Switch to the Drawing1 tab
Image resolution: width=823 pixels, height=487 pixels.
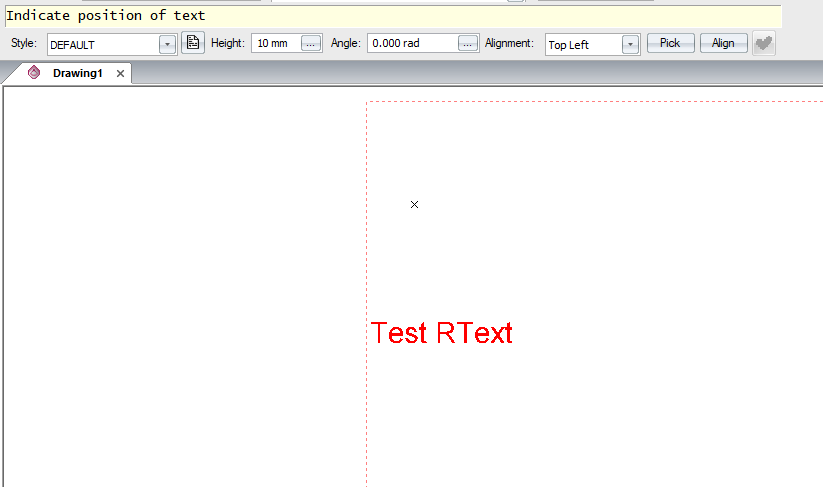[77, 74]
